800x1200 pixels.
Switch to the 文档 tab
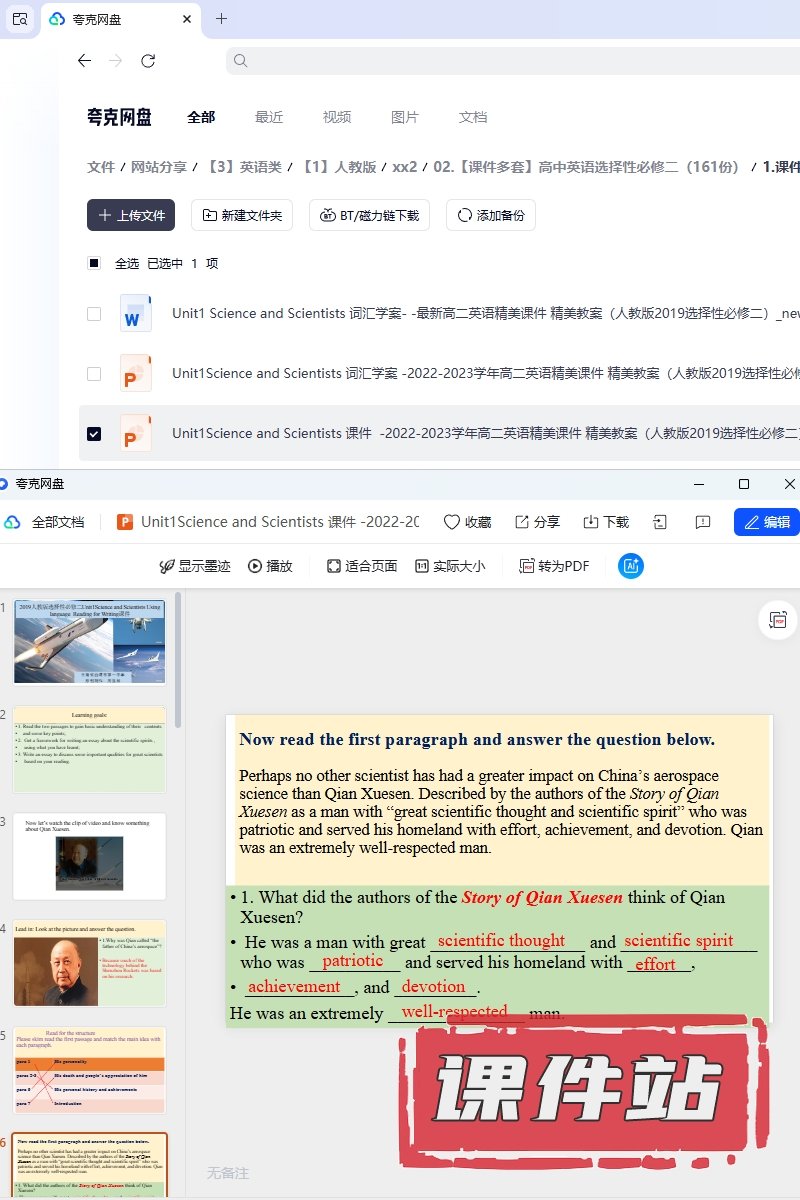[473, 117]
